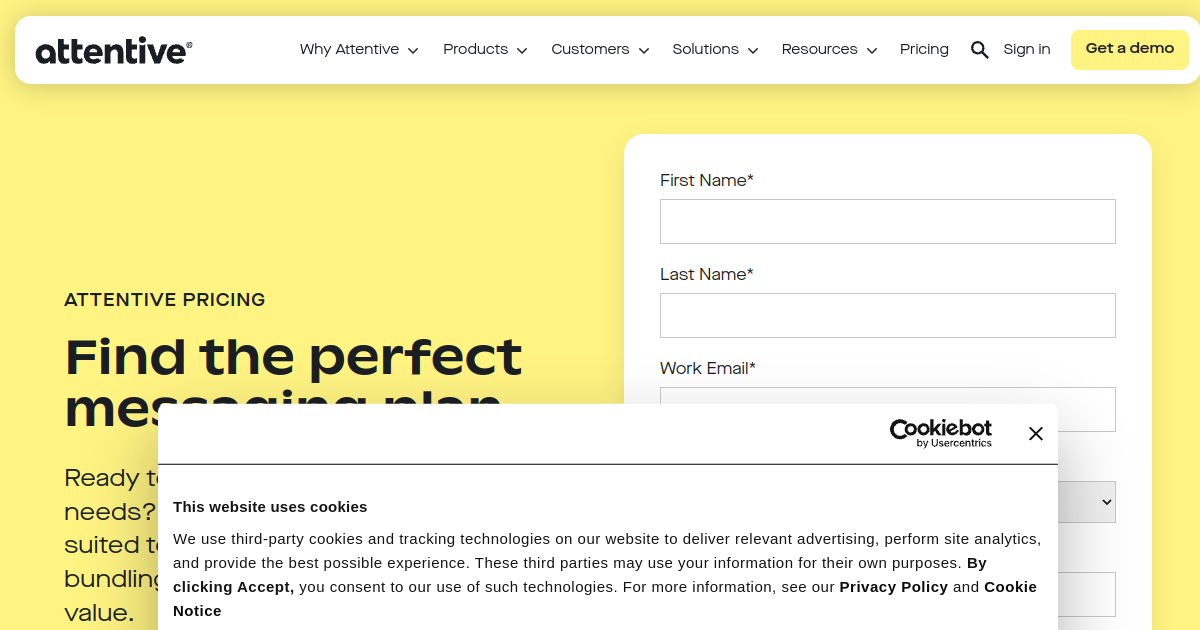Screen dimensions: 1200x630
Task: Click the chevron beside Resources
Action: point(872,51)
